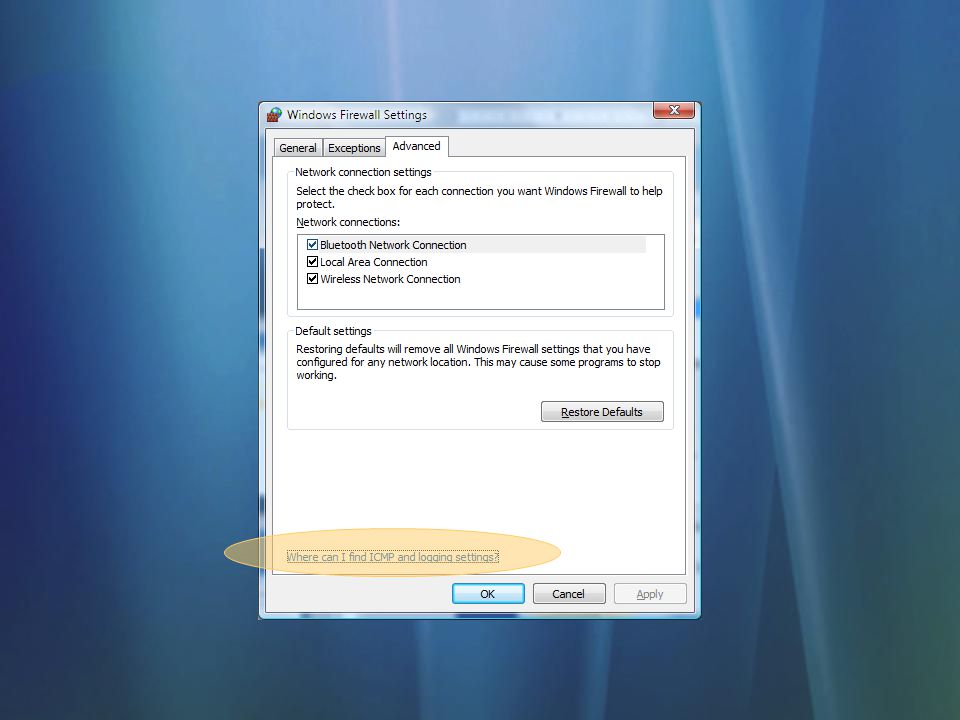Click the Network connection settings group label
Viewport: 960px width, 720px height.
click(363, 172)
